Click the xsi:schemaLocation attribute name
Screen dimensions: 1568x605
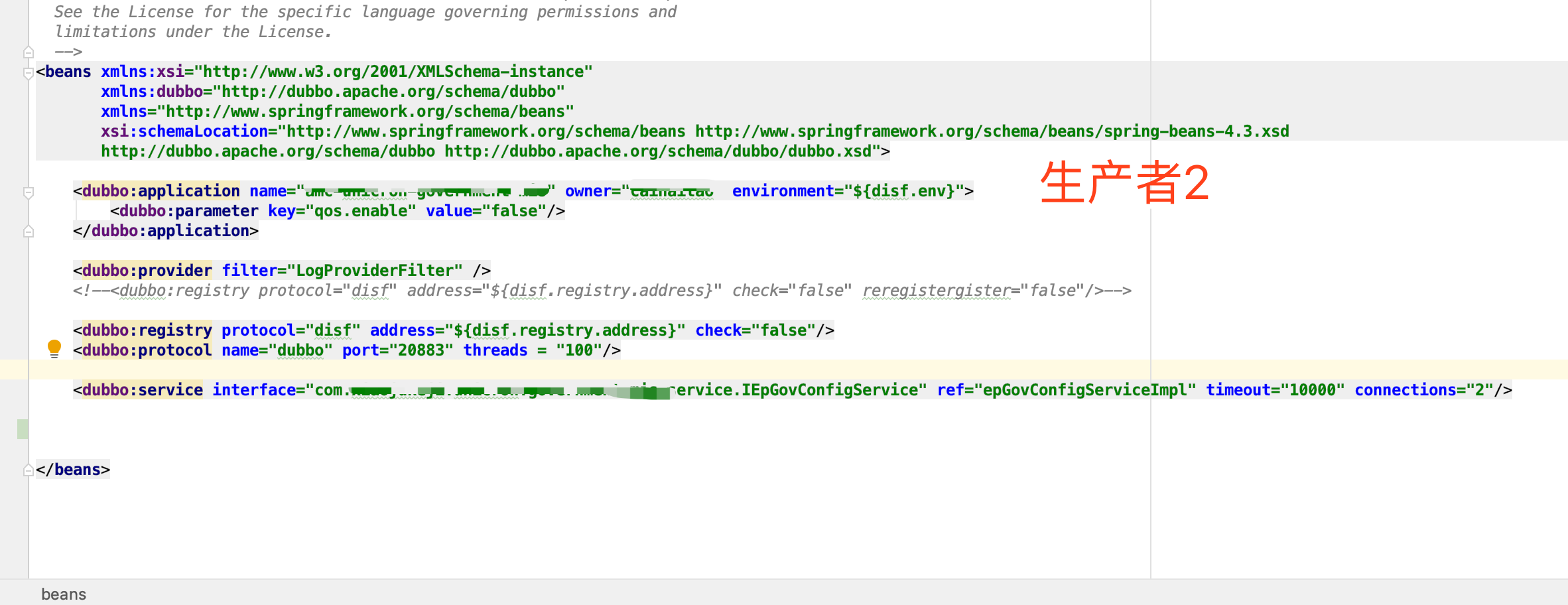[184, 131]
